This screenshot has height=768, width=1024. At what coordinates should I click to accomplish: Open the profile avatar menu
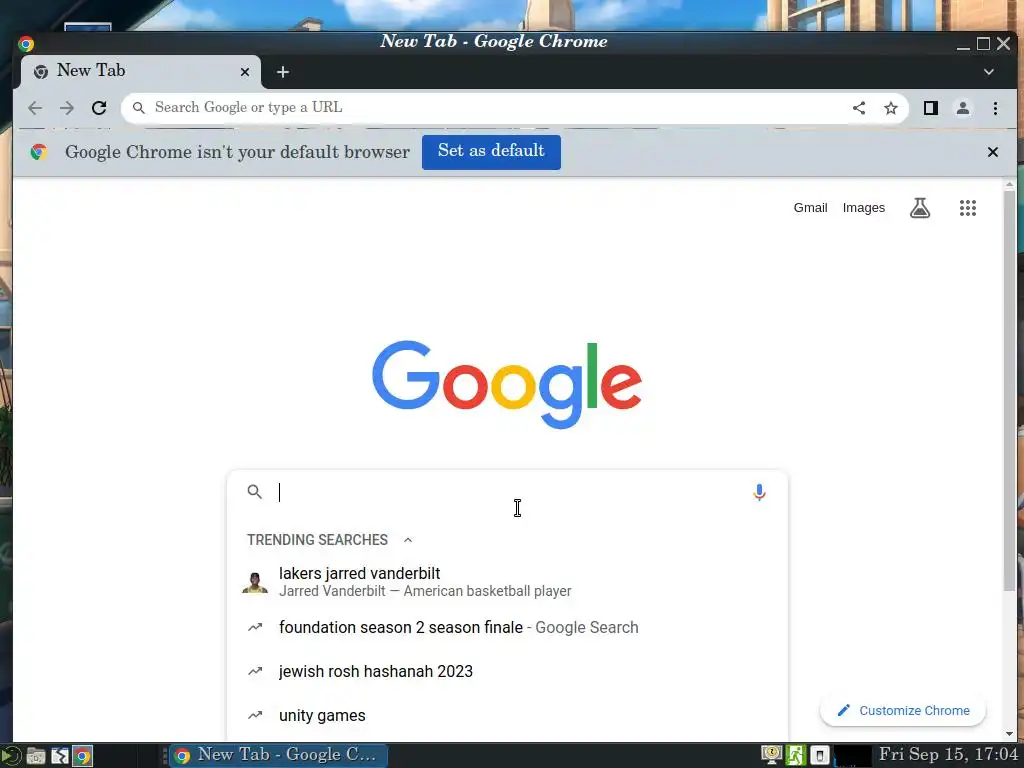click(963, 108)
